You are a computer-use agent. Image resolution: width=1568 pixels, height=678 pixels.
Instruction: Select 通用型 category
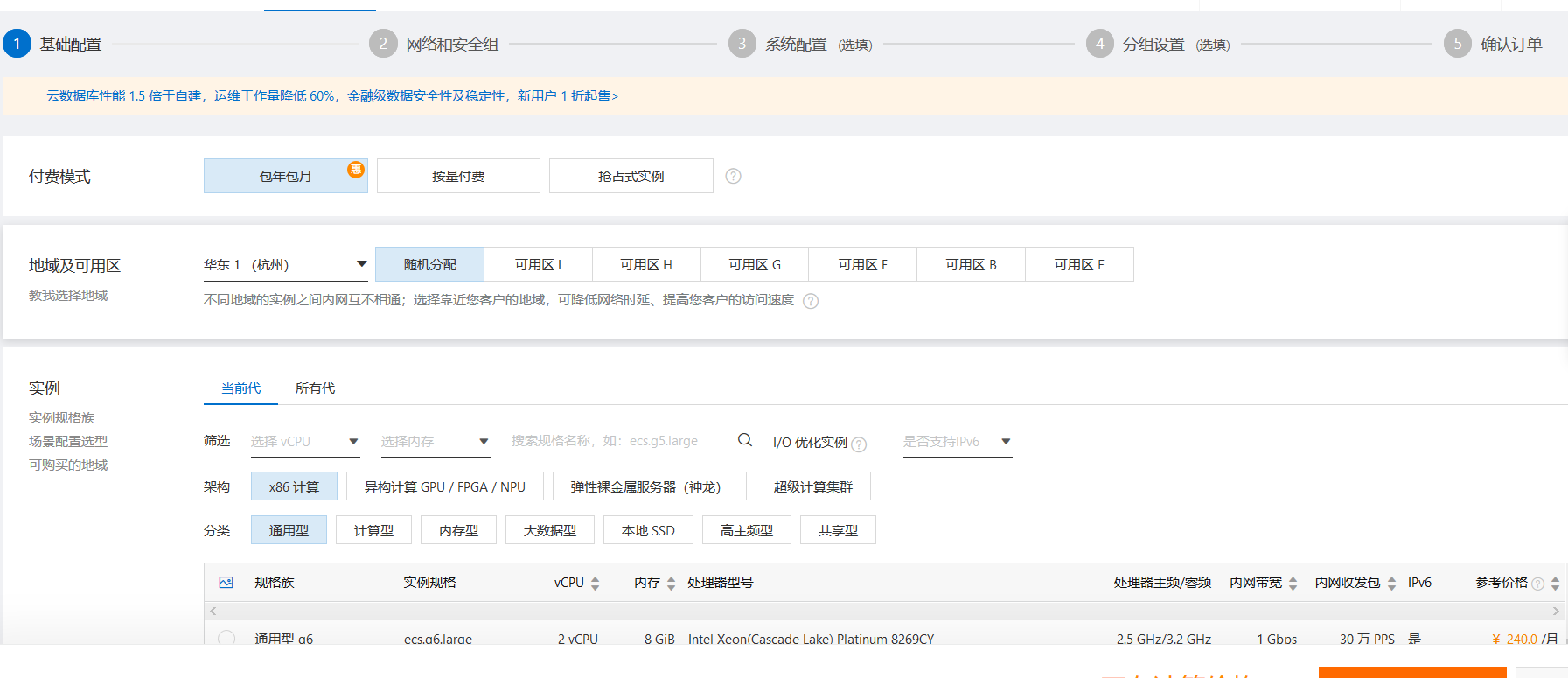point(289,530)
